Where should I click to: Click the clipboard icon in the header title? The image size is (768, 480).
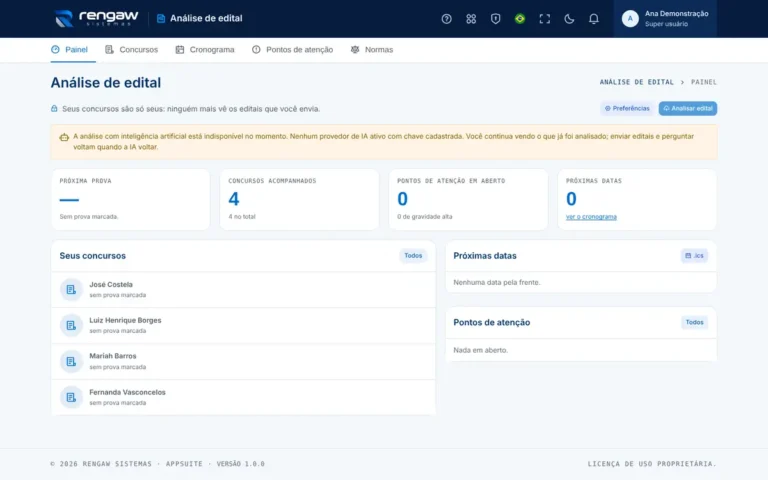pos(161,19)
